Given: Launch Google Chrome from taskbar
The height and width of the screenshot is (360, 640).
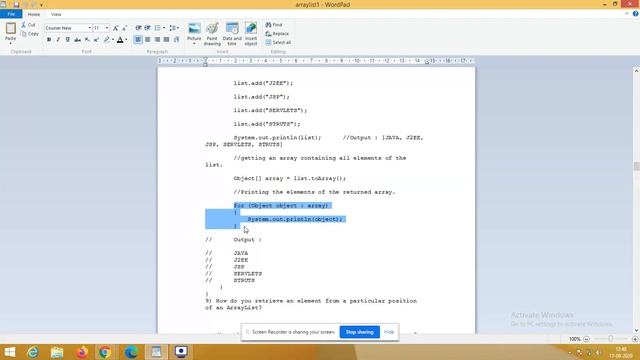Looking at the screenshot, I should coord(105,352).
